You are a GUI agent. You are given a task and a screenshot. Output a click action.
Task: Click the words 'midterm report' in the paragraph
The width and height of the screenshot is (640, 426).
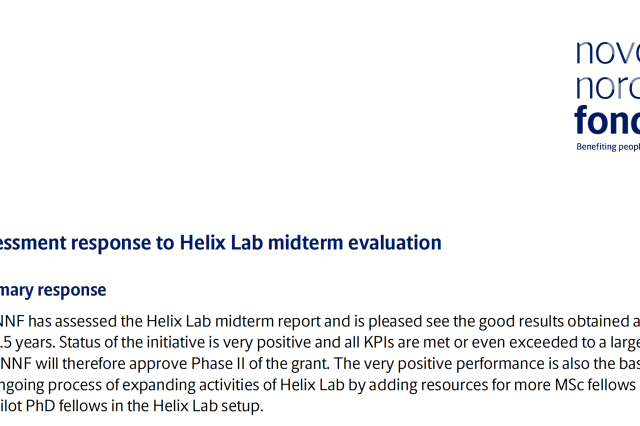click(x=267, y=322)
